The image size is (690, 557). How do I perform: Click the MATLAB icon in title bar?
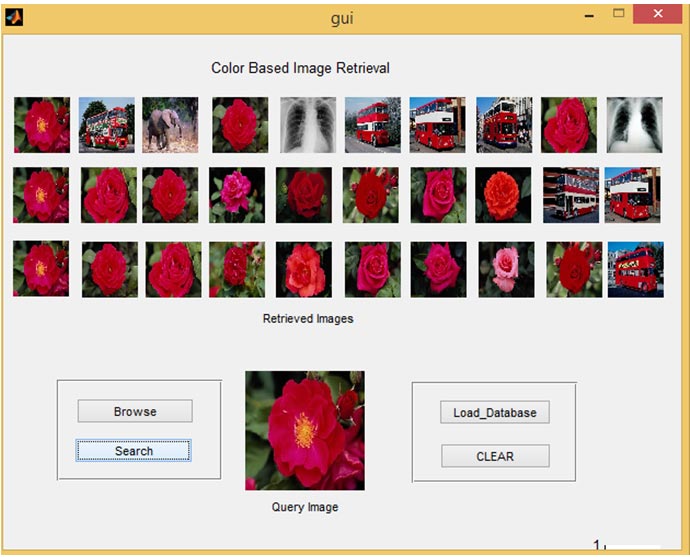(14, 17)
